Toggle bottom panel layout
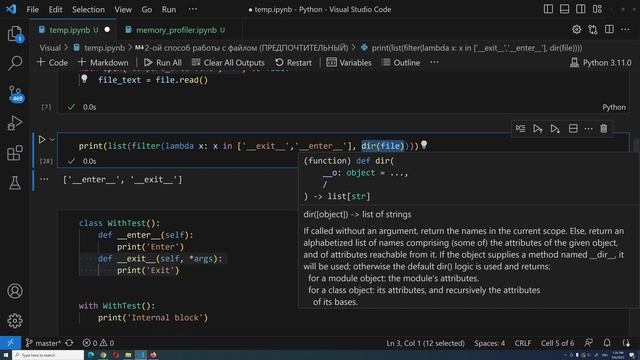 [564, 9]
